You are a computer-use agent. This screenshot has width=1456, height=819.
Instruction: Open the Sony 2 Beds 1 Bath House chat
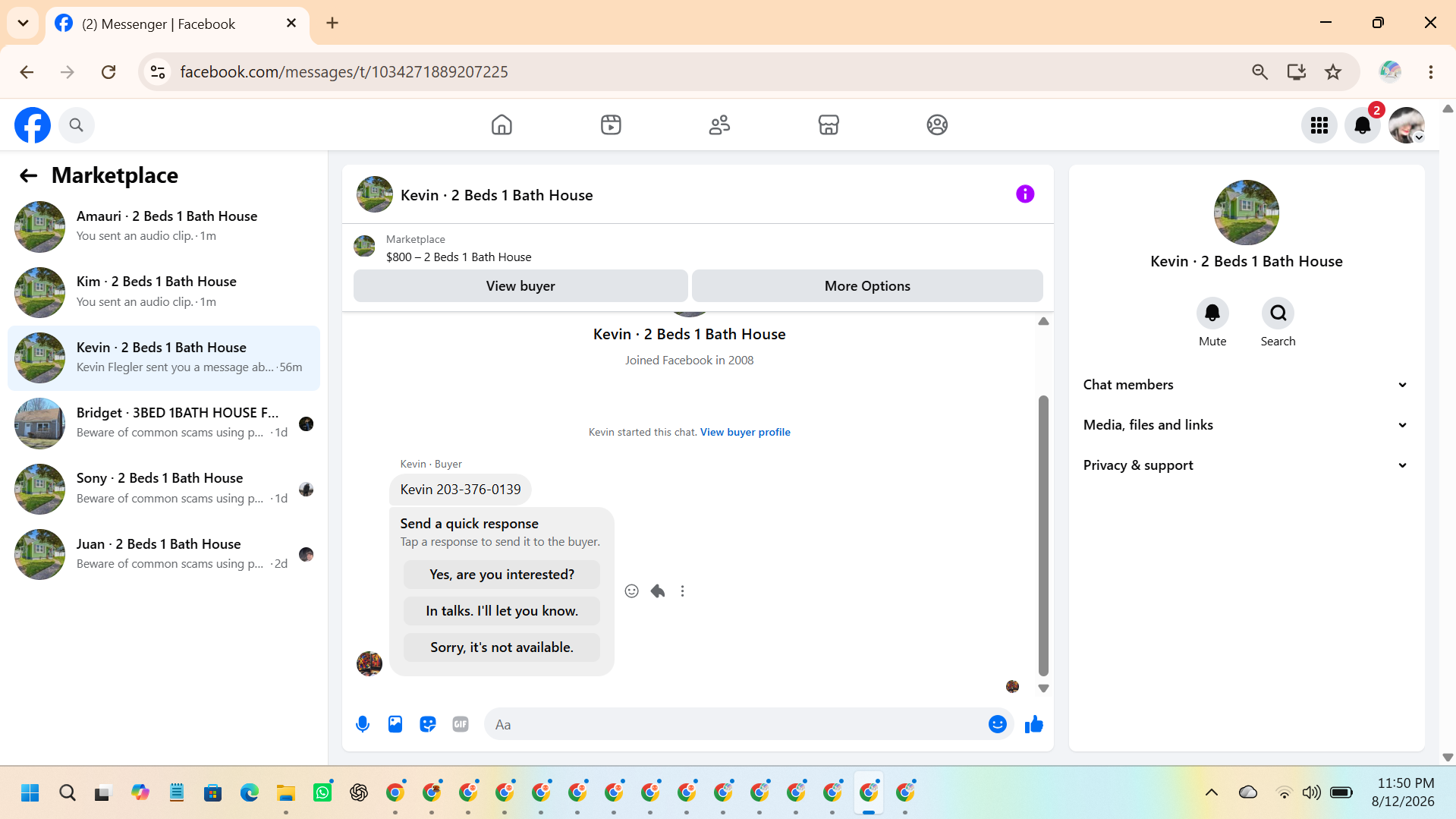click(x=164, y=489)
